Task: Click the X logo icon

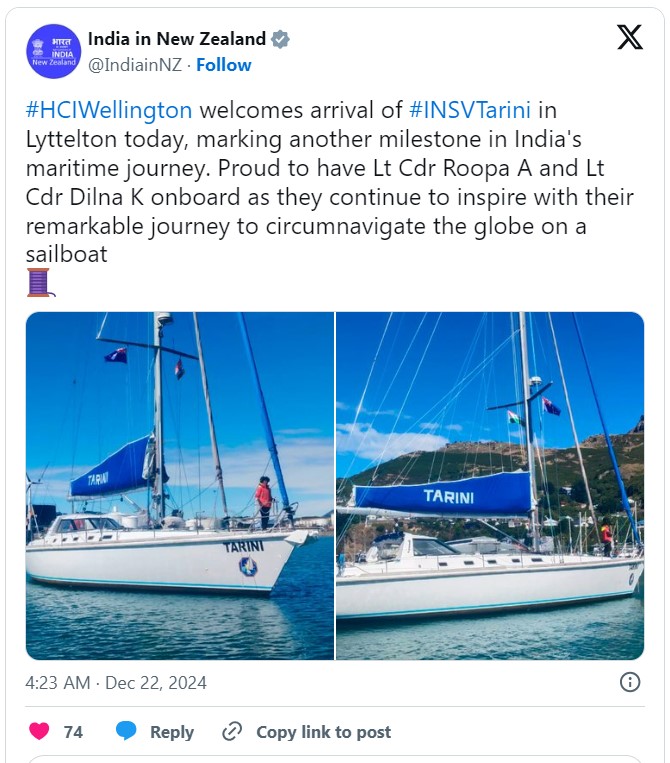Action: point(629,38)
